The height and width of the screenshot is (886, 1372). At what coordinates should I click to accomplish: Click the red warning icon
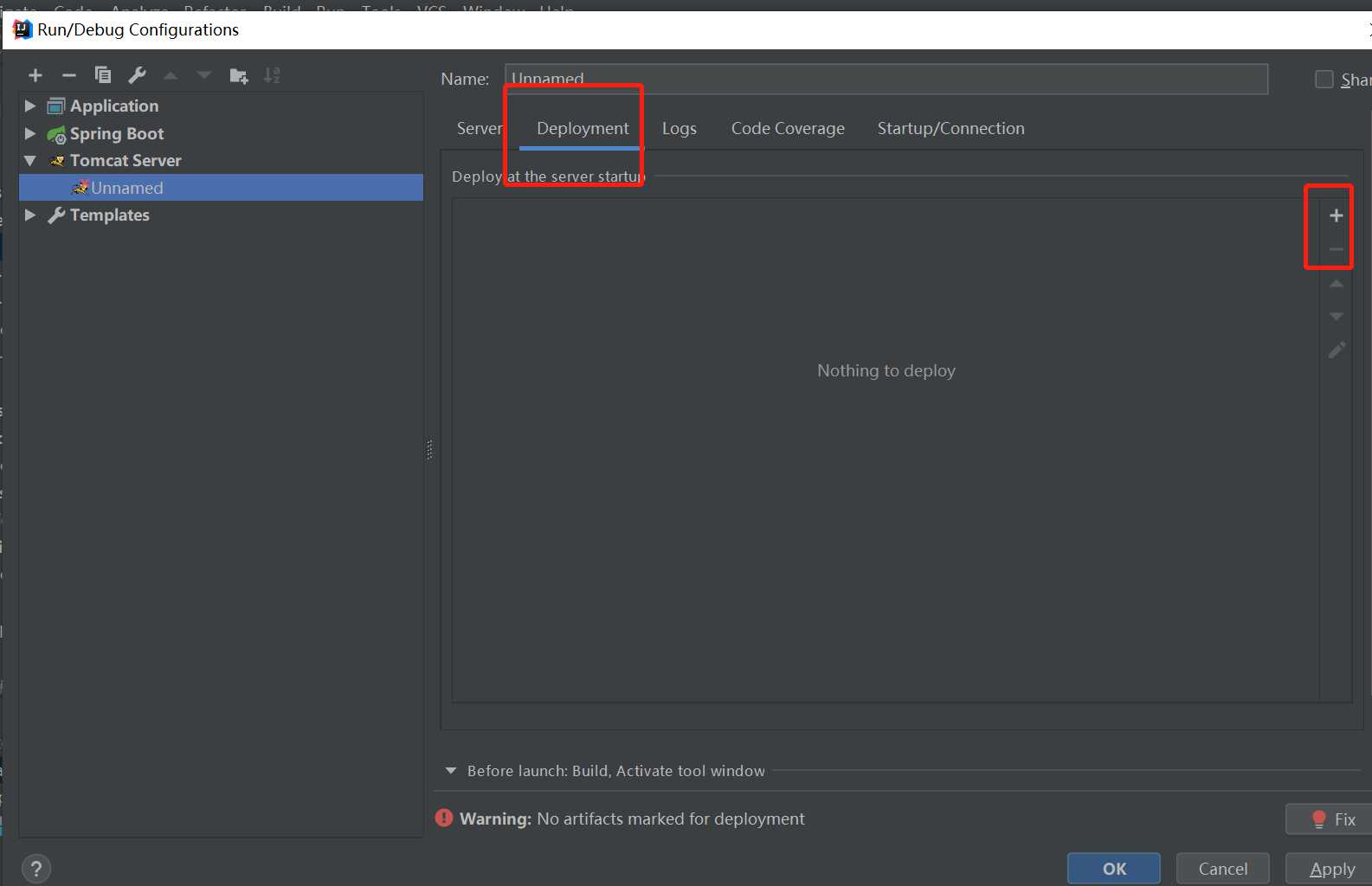[444, 818]
